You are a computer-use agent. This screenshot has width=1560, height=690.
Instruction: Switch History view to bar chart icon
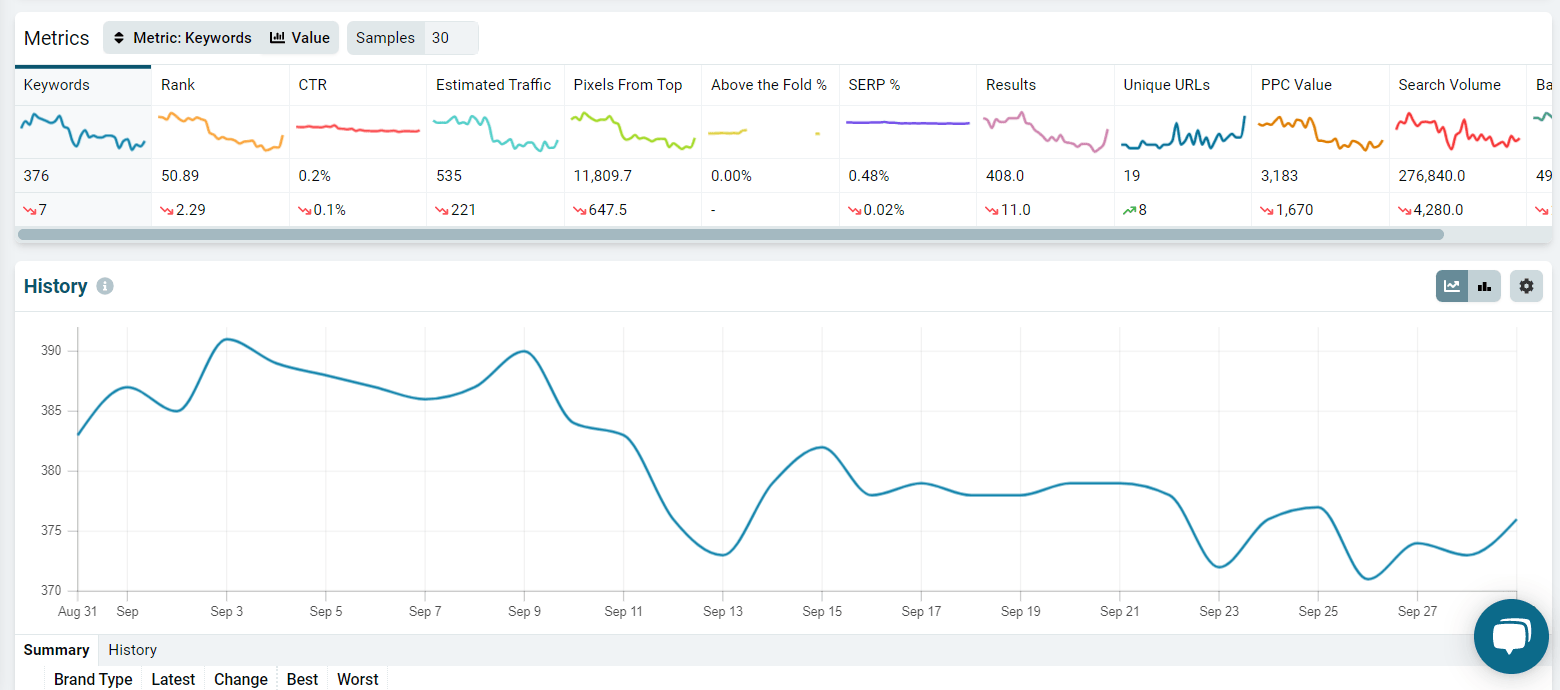point(1485,286)
